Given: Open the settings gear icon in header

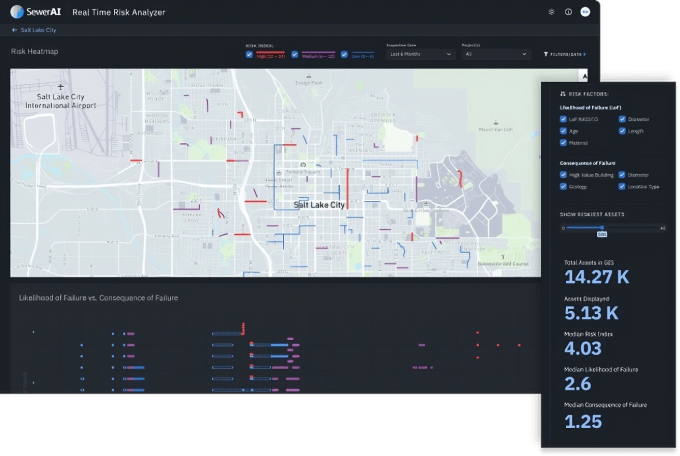Looking at the screenshot, I should point(551,12).
